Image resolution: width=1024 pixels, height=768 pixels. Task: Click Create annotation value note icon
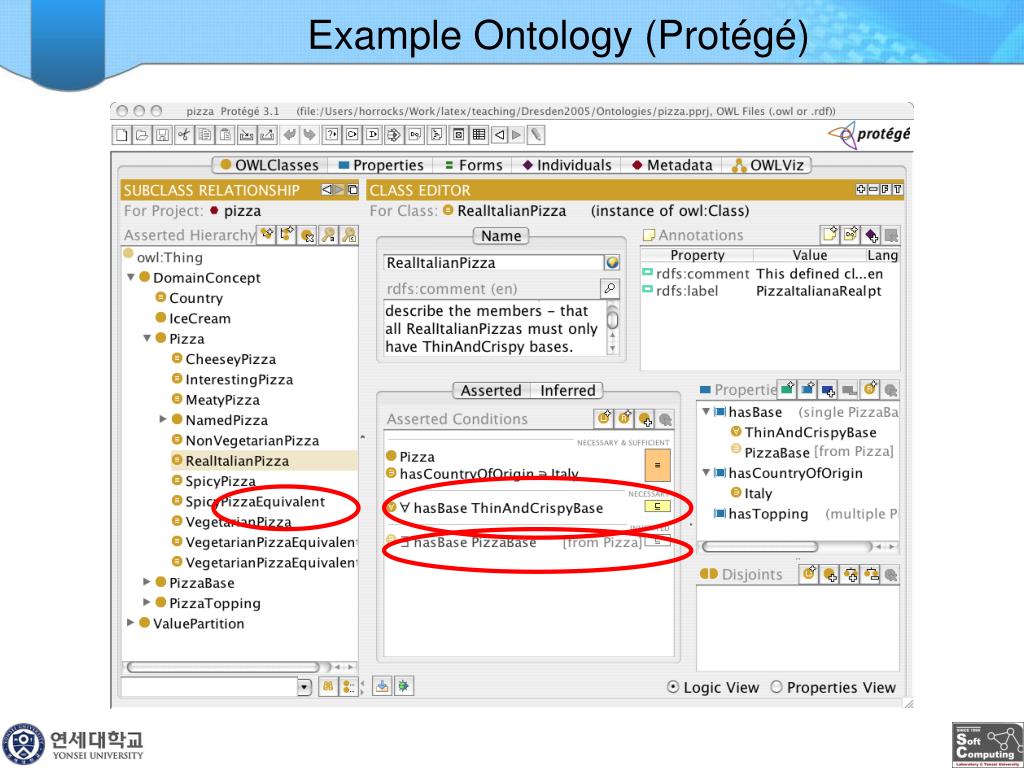(829, 234)
